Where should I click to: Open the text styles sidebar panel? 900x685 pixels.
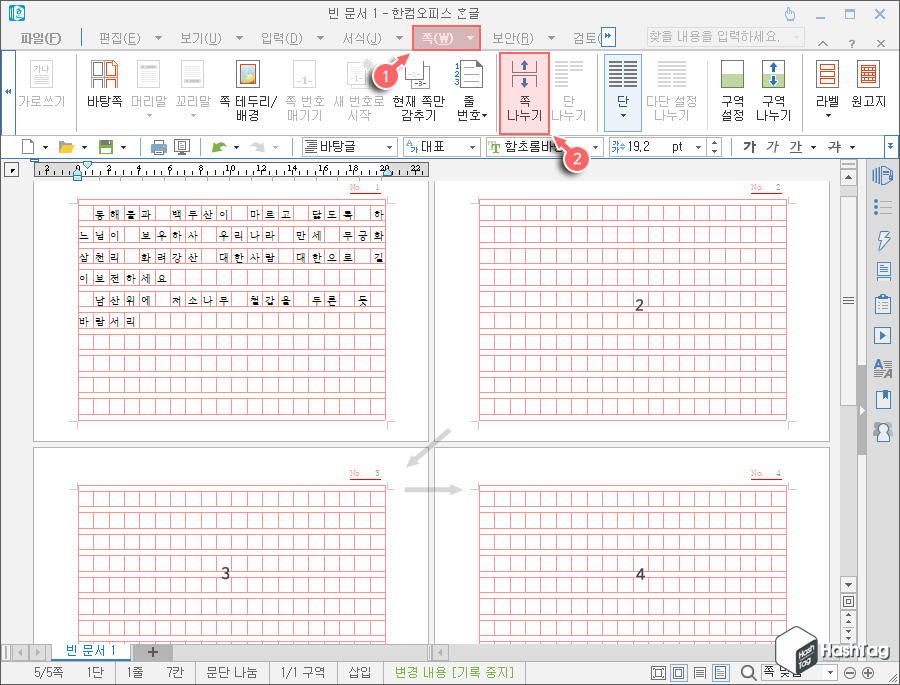883,367
